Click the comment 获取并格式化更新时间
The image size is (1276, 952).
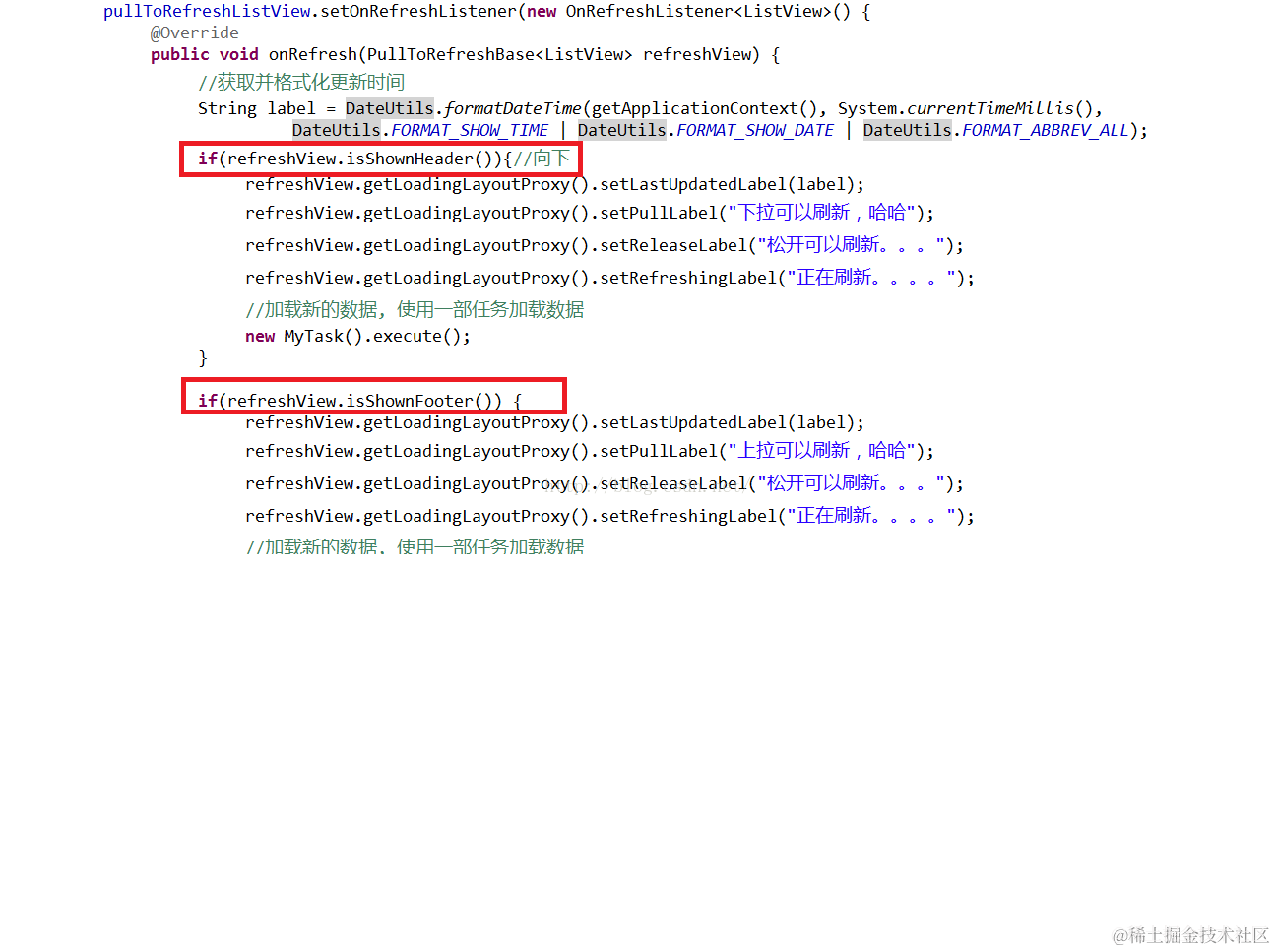[301, 83]
